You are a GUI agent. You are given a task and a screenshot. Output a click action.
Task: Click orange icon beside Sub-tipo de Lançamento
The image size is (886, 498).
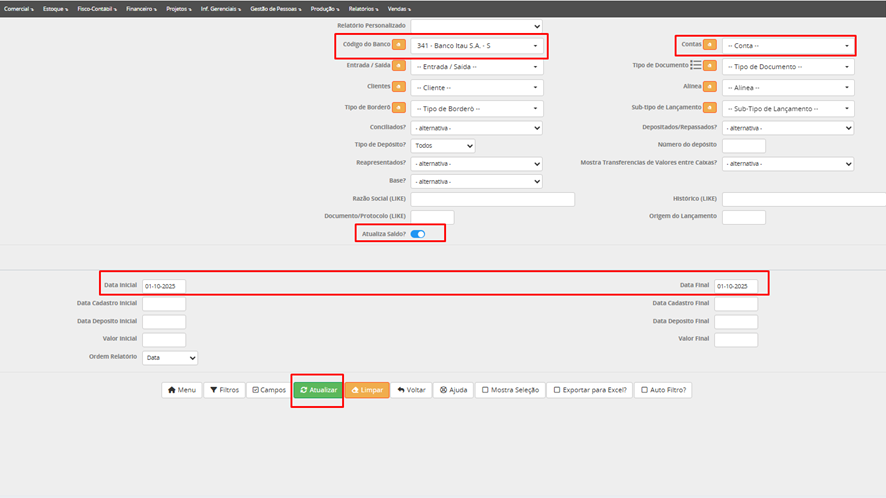tap(710, 108)
